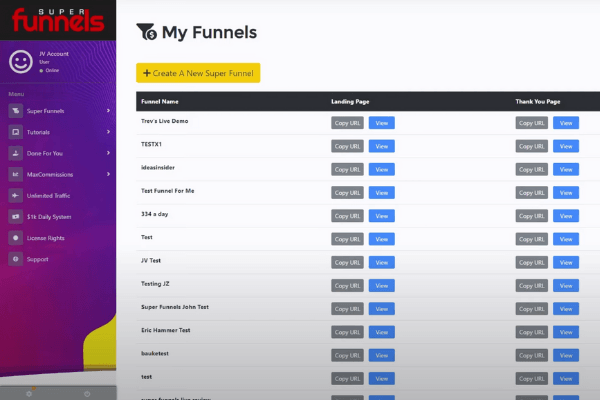The height and width of the screenshot is (400, 600).
Task: View landing page for ideasinsider
Action: coord(382,170)
